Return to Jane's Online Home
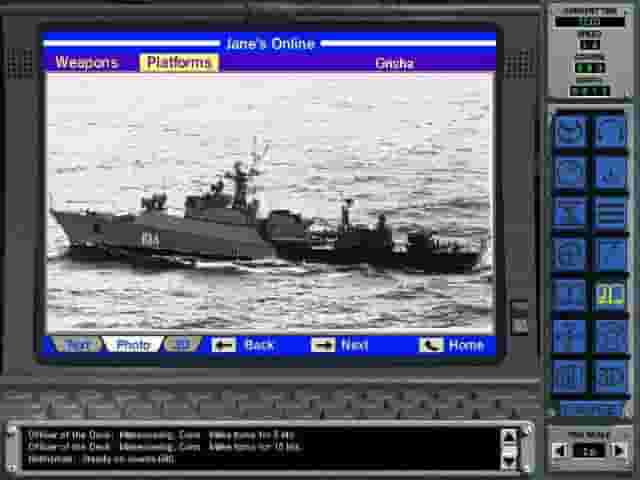The height and width of the screenshot is (480, 640). pos(466,345)
